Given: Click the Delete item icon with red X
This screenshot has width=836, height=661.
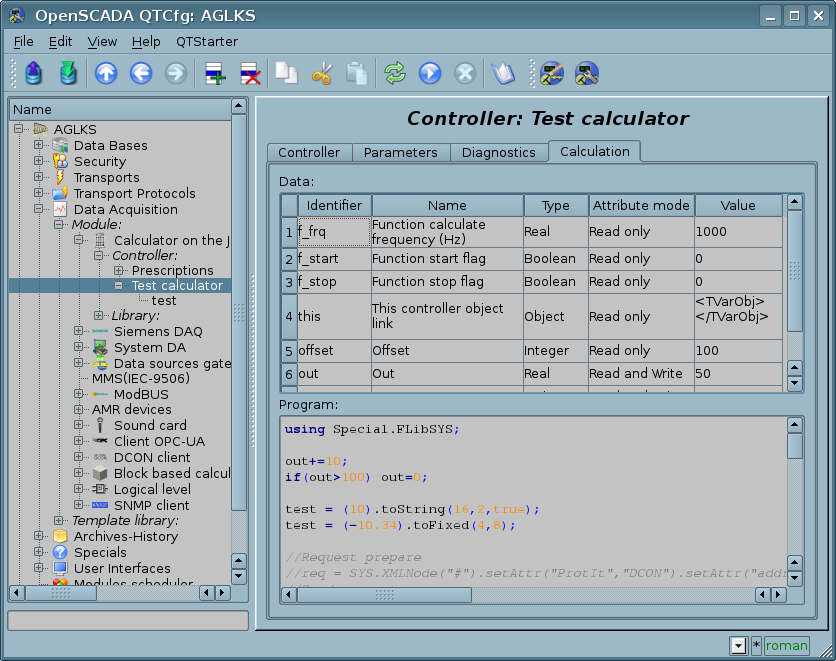Looking at the screenshot, I should (249, 73).
